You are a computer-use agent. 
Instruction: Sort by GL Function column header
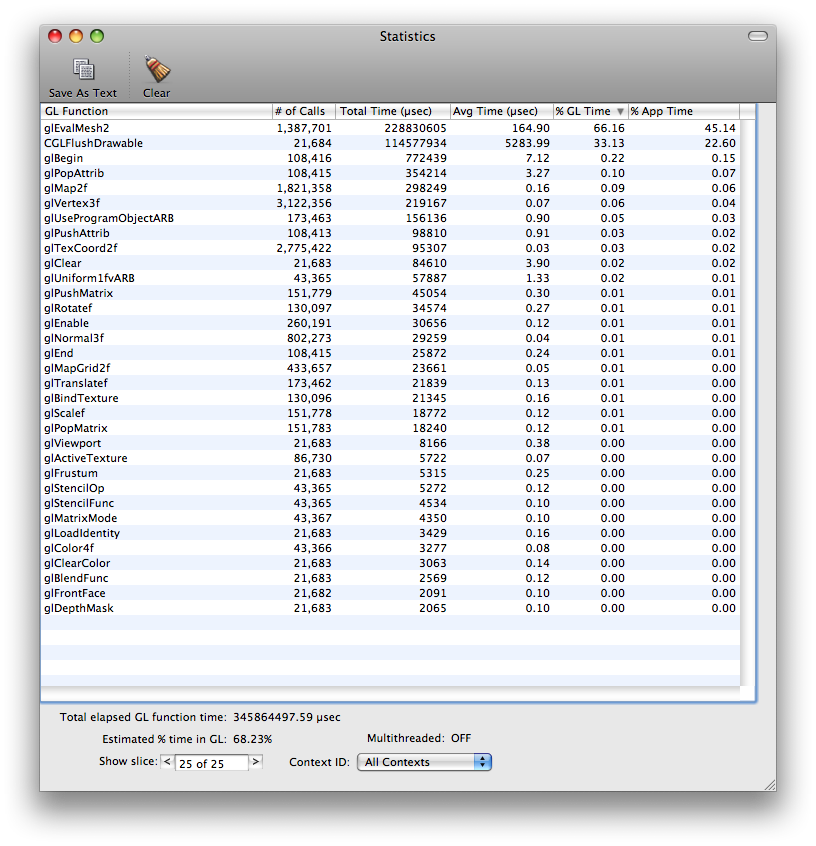157,111
